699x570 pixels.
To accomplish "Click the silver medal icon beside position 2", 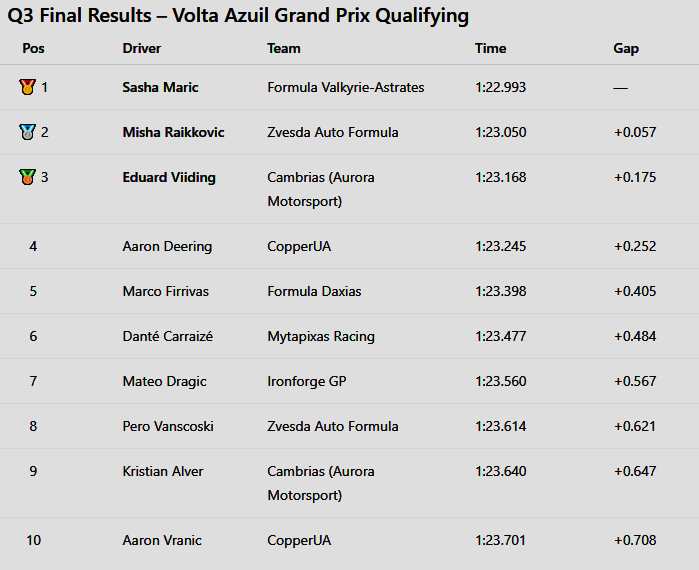I will 26,132.
